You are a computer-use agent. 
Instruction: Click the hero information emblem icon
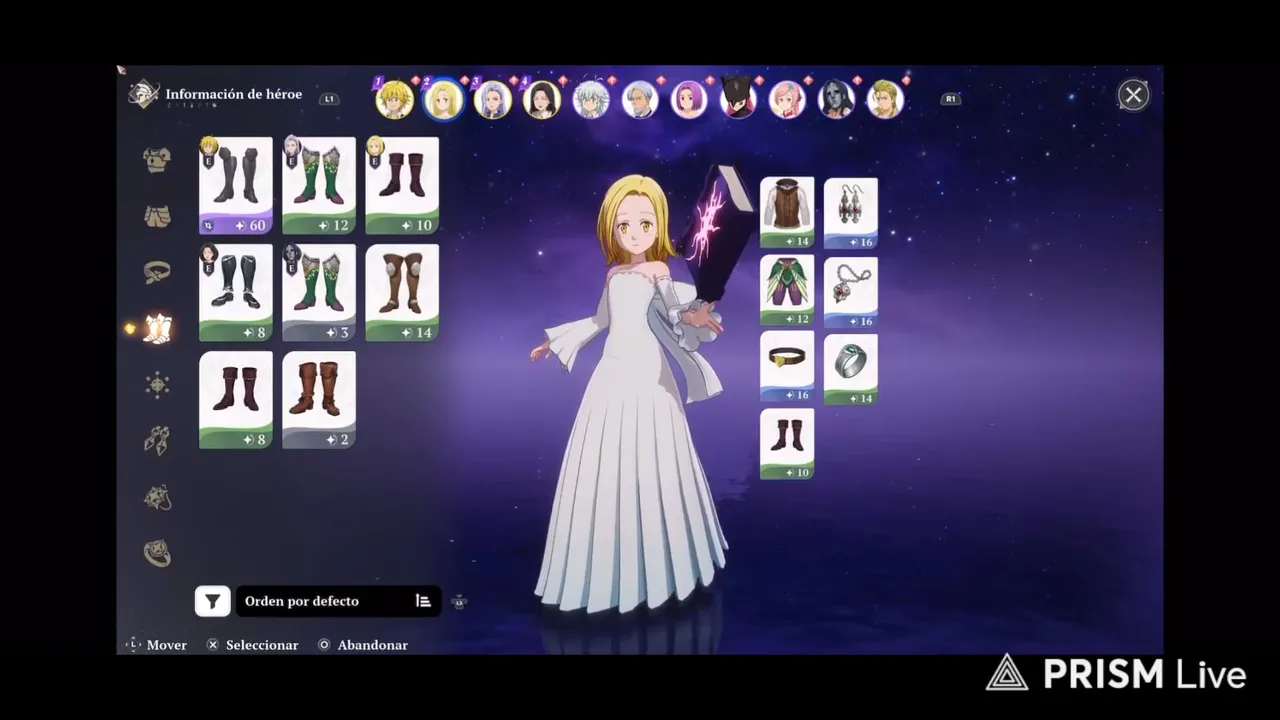coord(143,94)
